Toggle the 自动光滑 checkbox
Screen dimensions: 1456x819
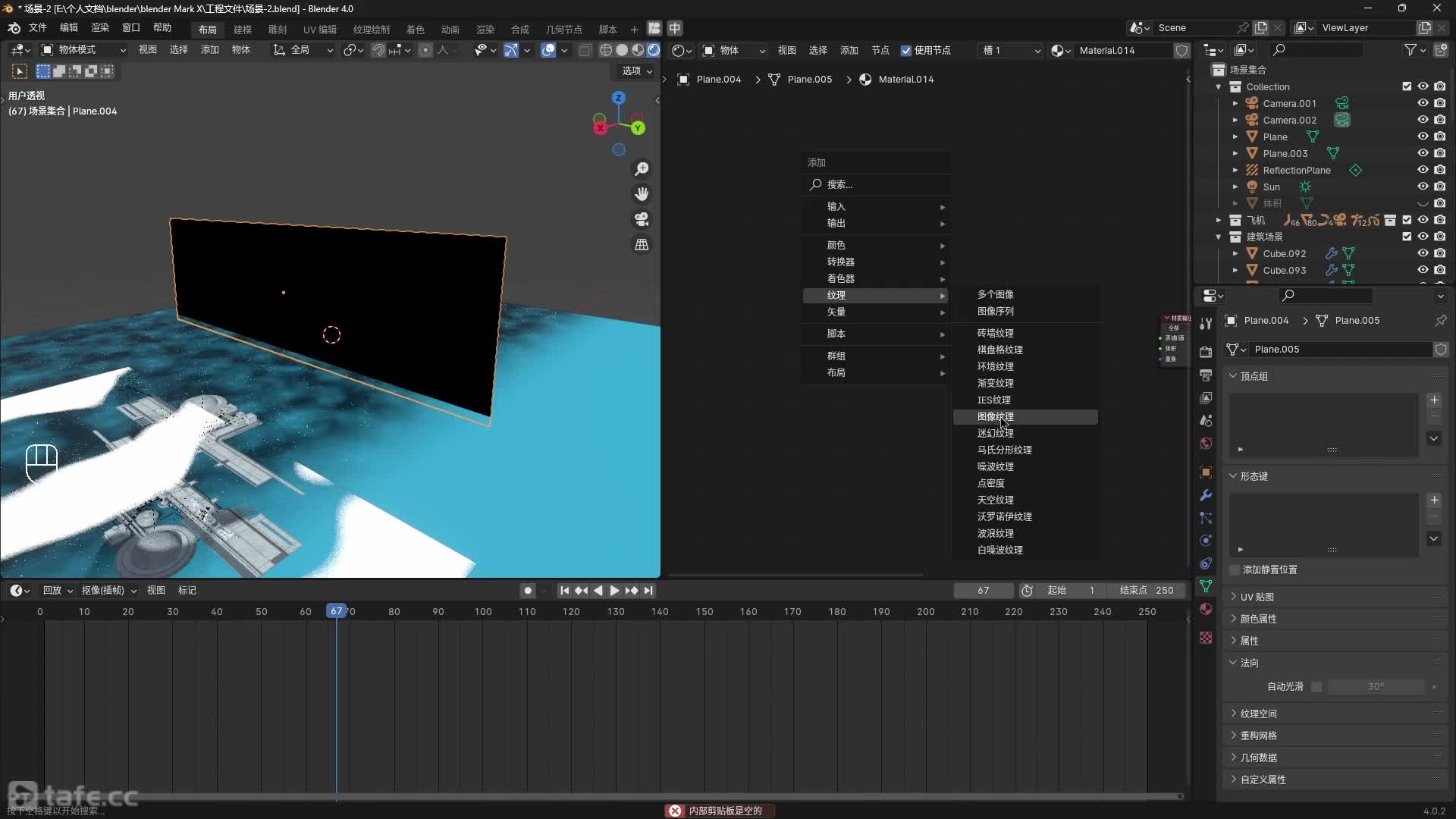(1316, 687)
